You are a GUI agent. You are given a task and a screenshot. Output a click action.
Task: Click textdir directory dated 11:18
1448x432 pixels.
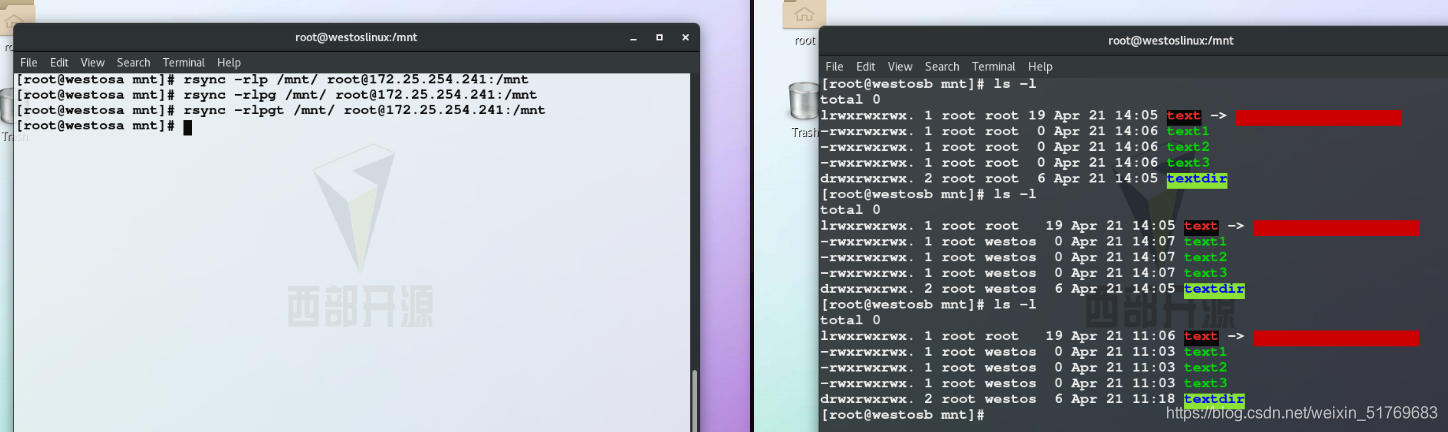point(1214,400)
